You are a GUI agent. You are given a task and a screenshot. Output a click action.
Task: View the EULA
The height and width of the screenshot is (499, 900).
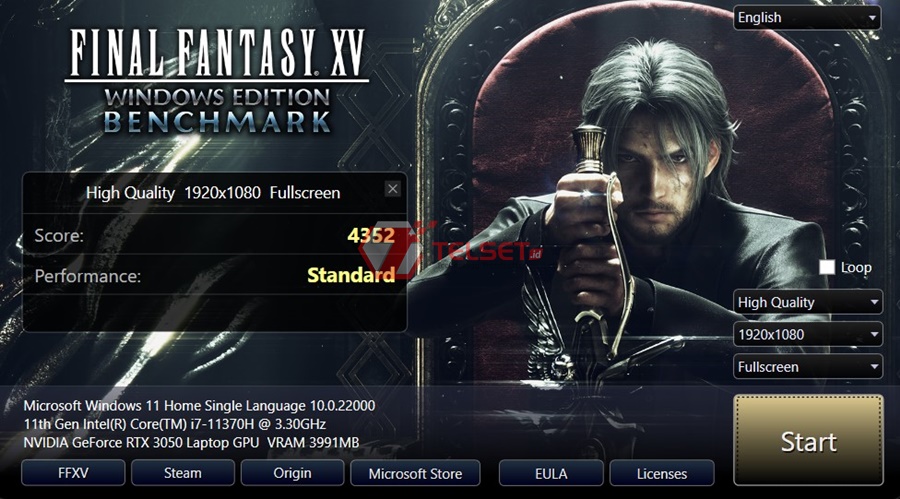click(551, 473)
